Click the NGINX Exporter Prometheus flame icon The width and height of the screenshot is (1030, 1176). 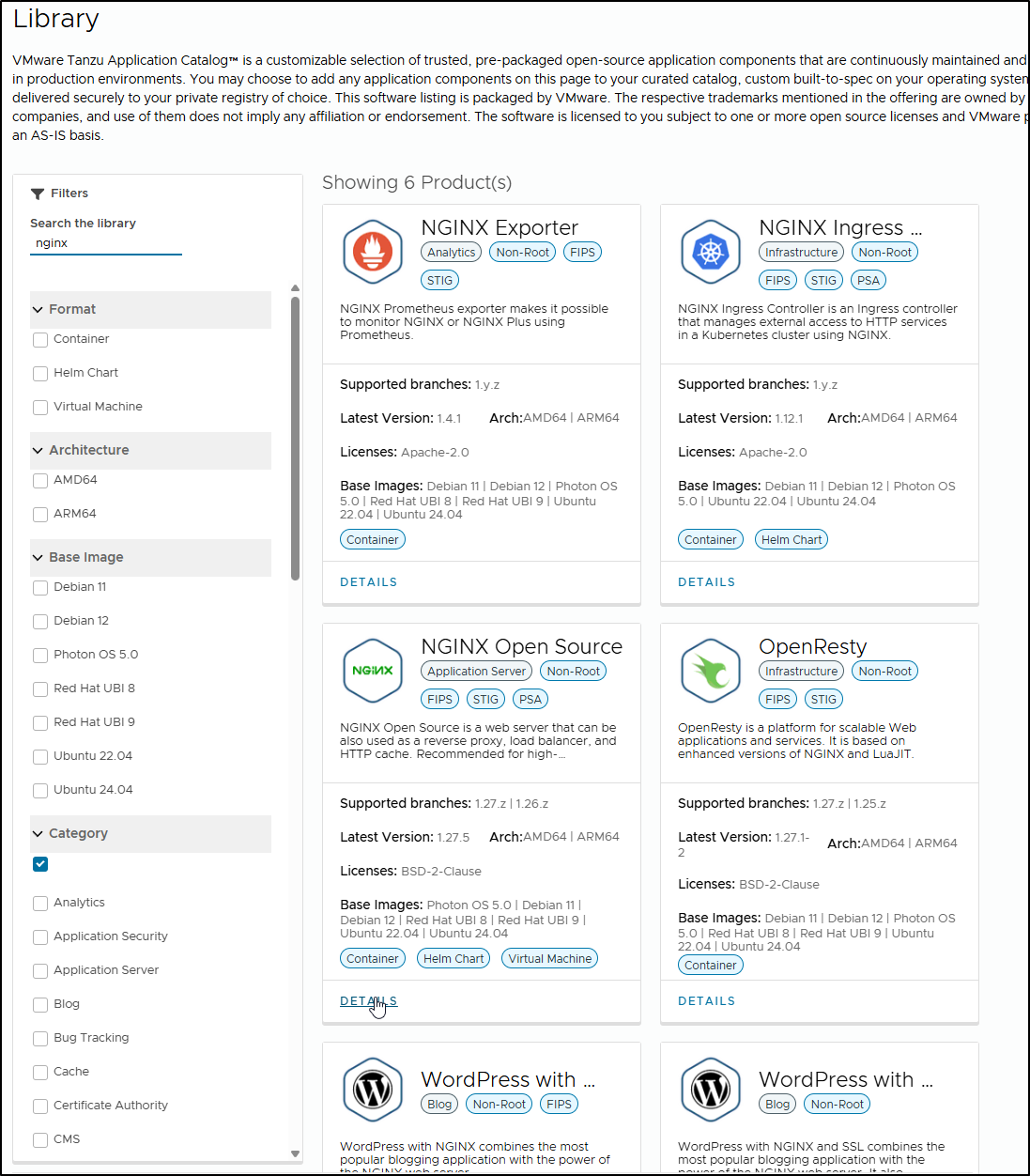pos(373,252)
